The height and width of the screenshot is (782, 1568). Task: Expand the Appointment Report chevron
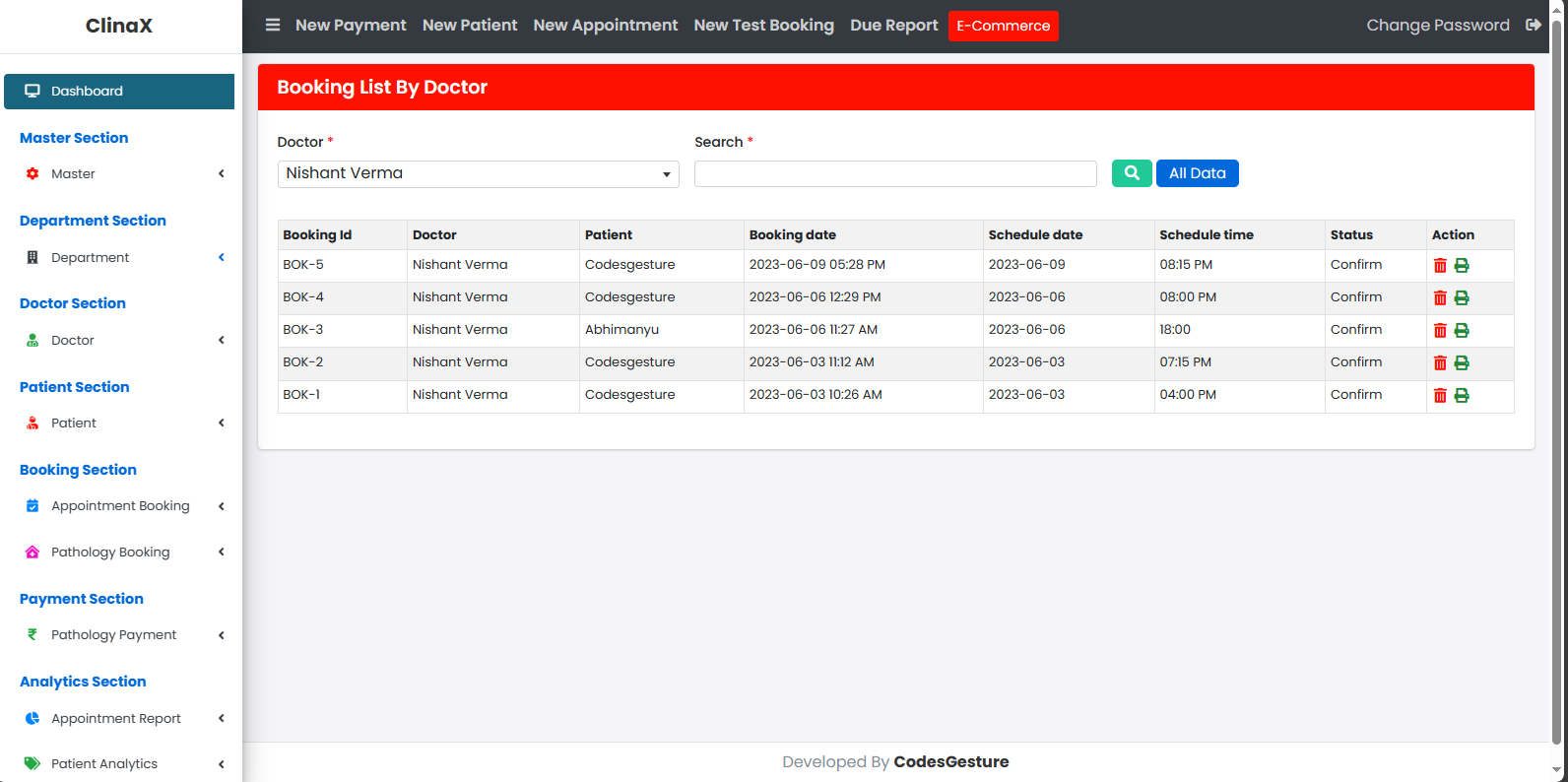[222, 718]
